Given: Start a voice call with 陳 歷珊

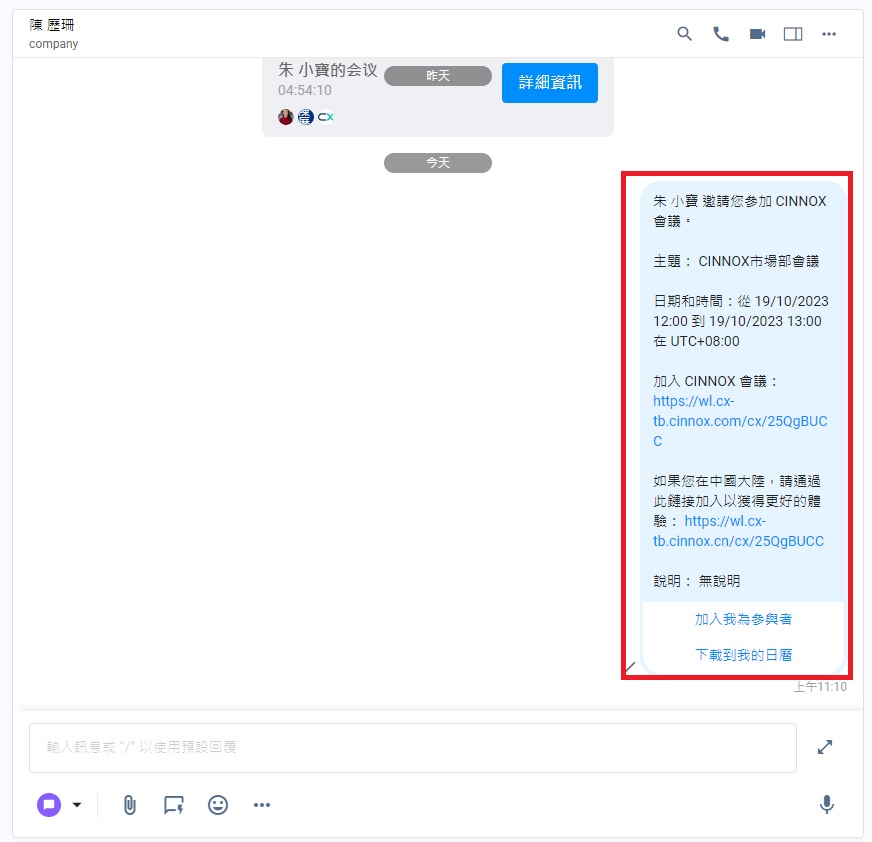Looking at the screenshot, I should coord(721,34).
